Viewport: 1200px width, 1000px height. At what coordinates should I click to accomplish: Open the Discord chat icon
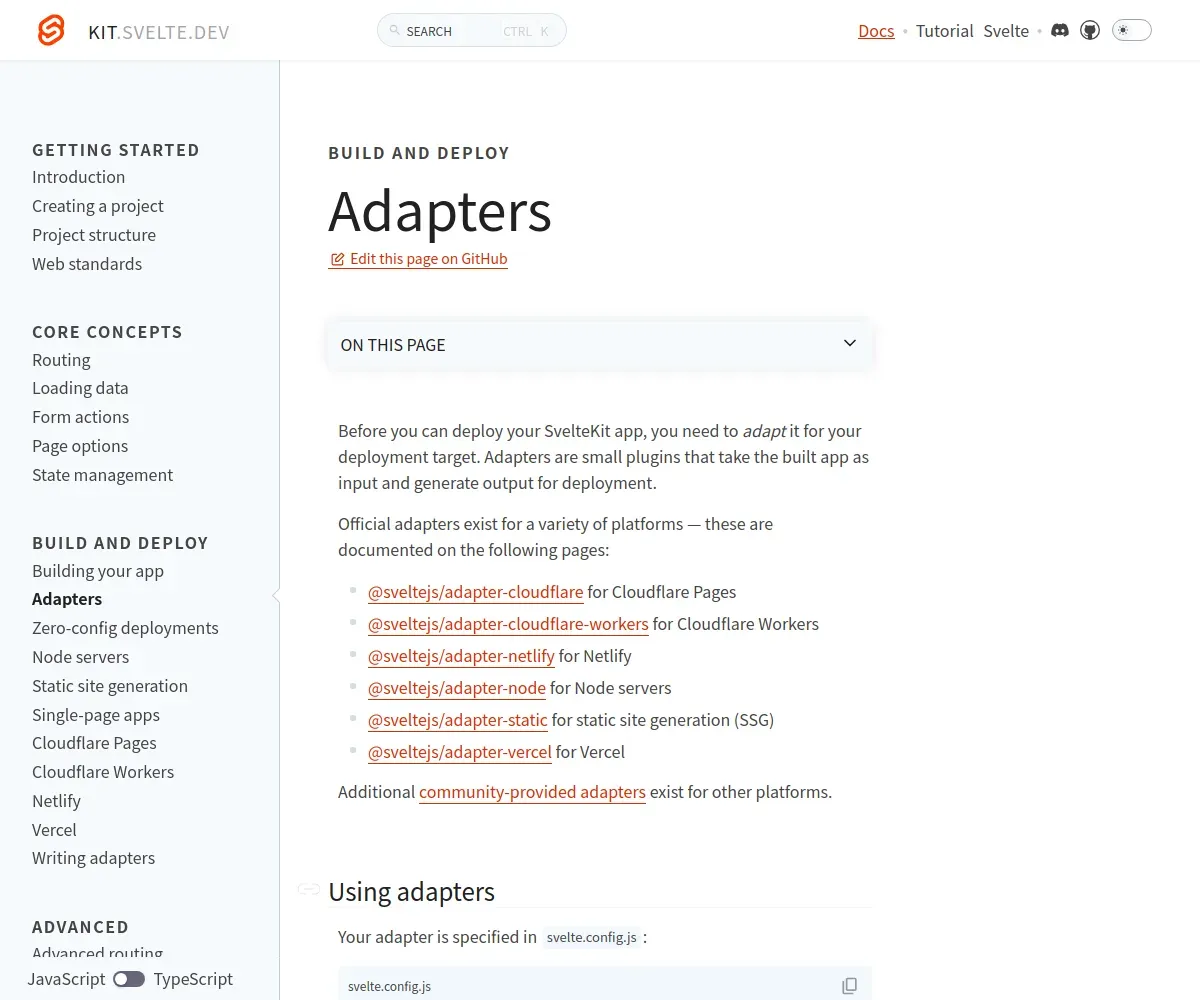[x=1060, y=31]
